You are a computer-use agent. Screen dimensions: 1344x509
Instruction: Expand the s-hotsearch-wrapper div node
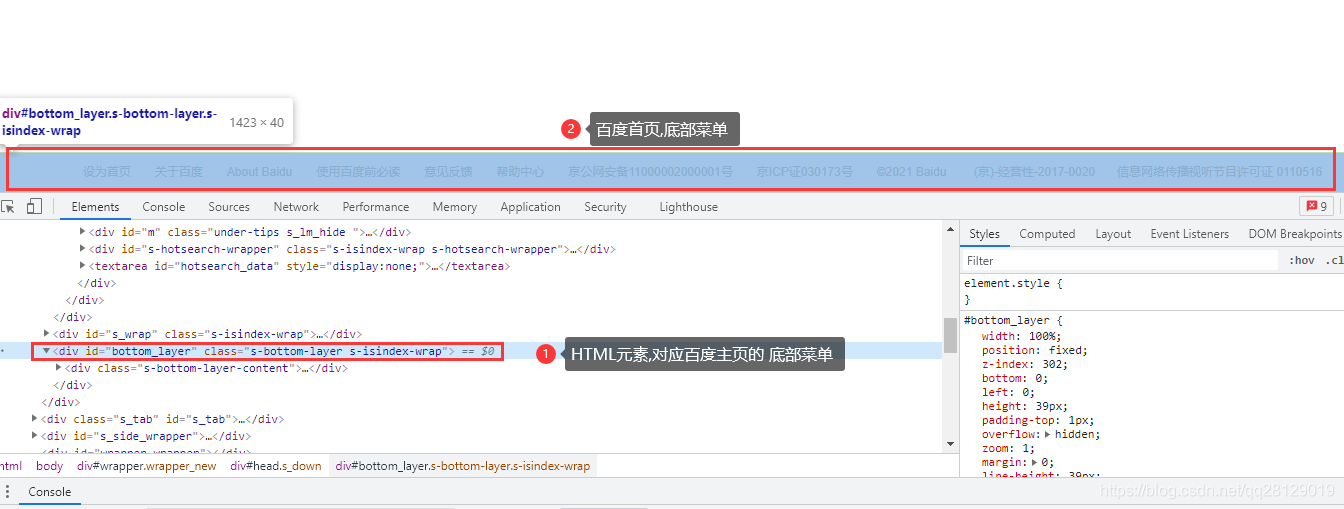(x=83, y=249)
